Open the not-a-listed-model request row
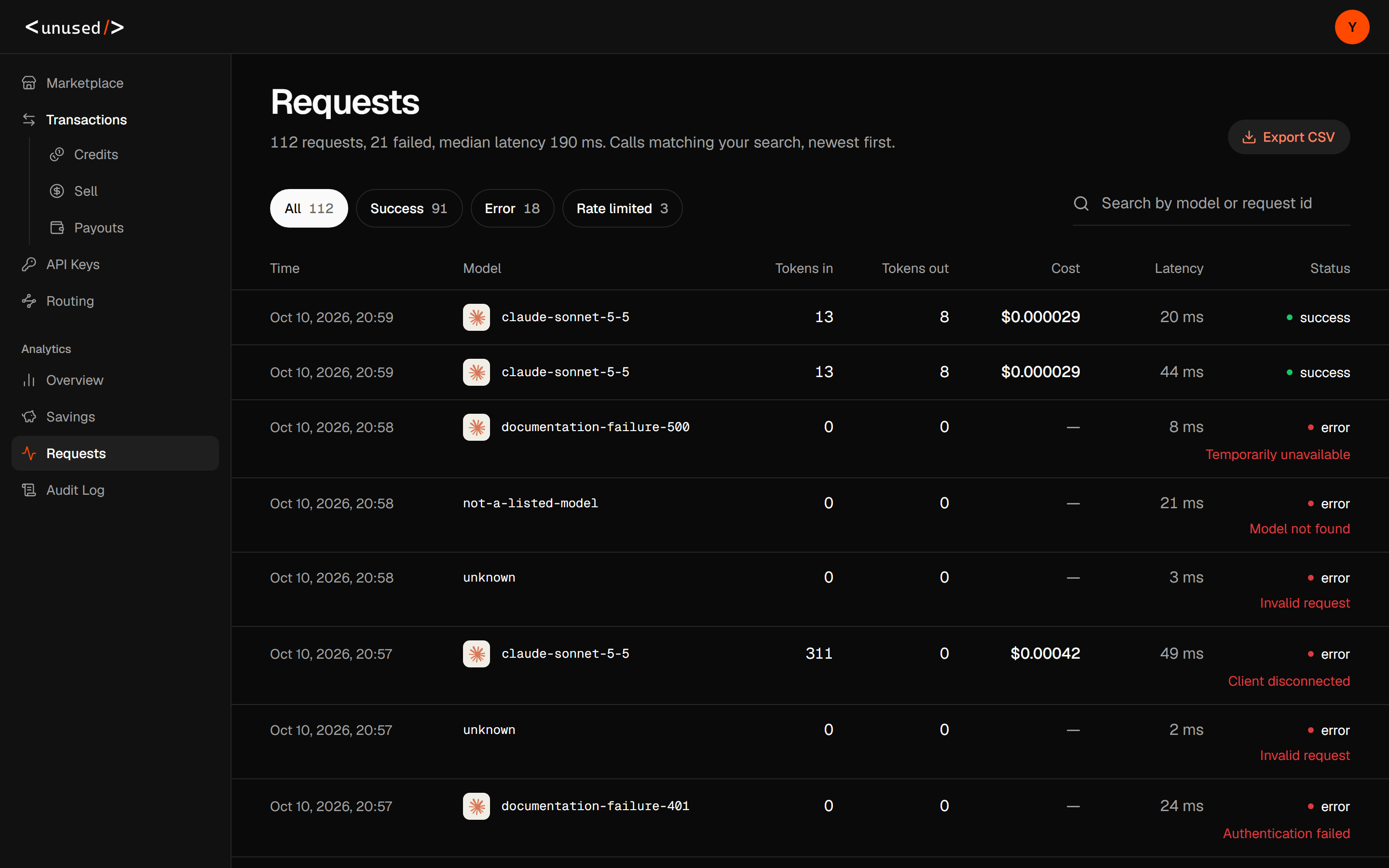This screenshot has height=868, width=1389. coord(810,515)
